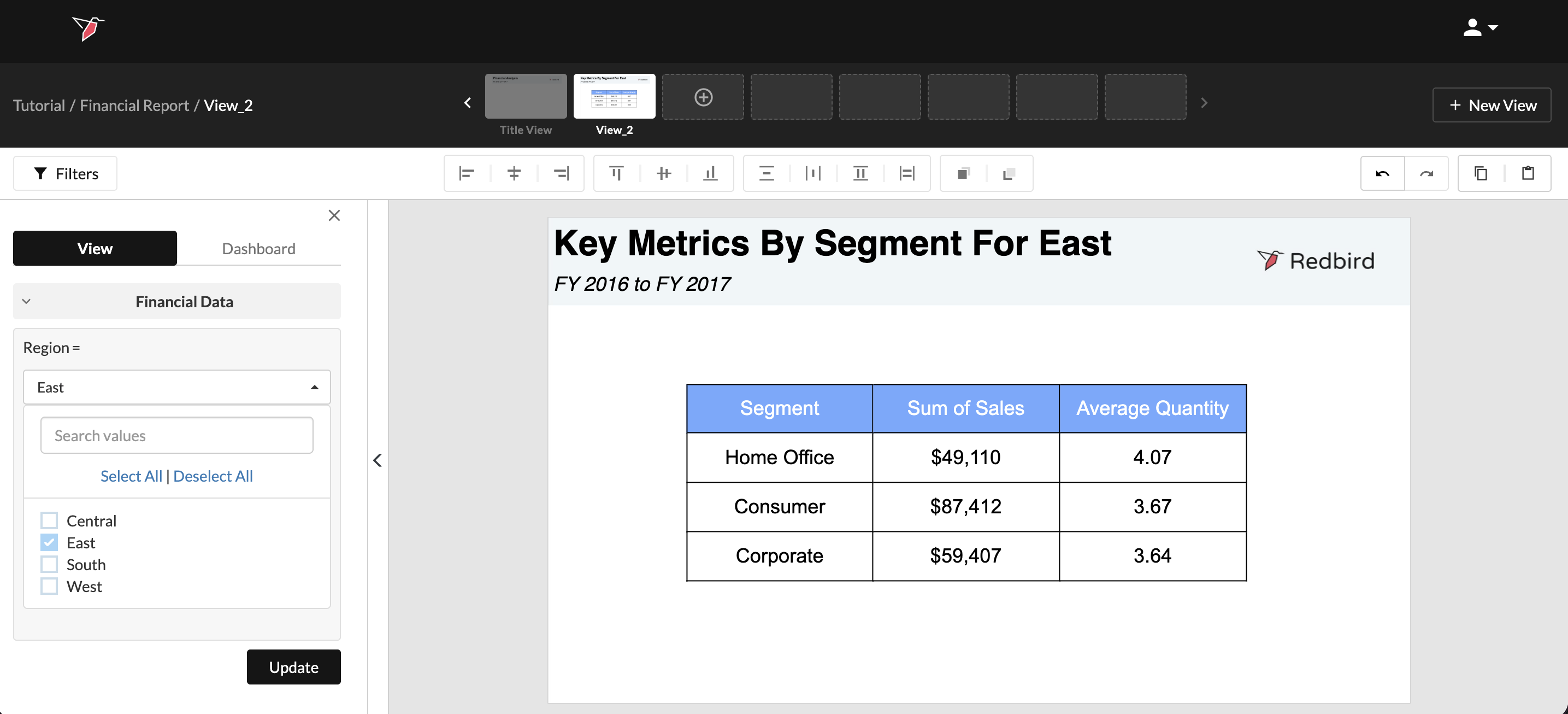Screen dimensions: 1568x714
Task: Collapse the Region East dropdown
Action: (314, 388)
